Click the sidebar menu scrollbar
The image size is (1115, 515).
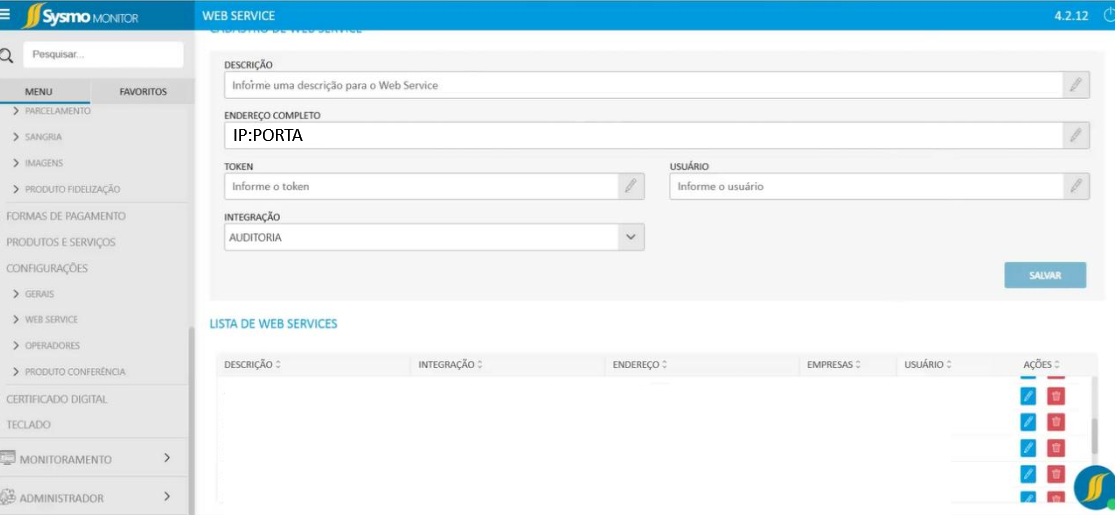click(x=190, y=420)
